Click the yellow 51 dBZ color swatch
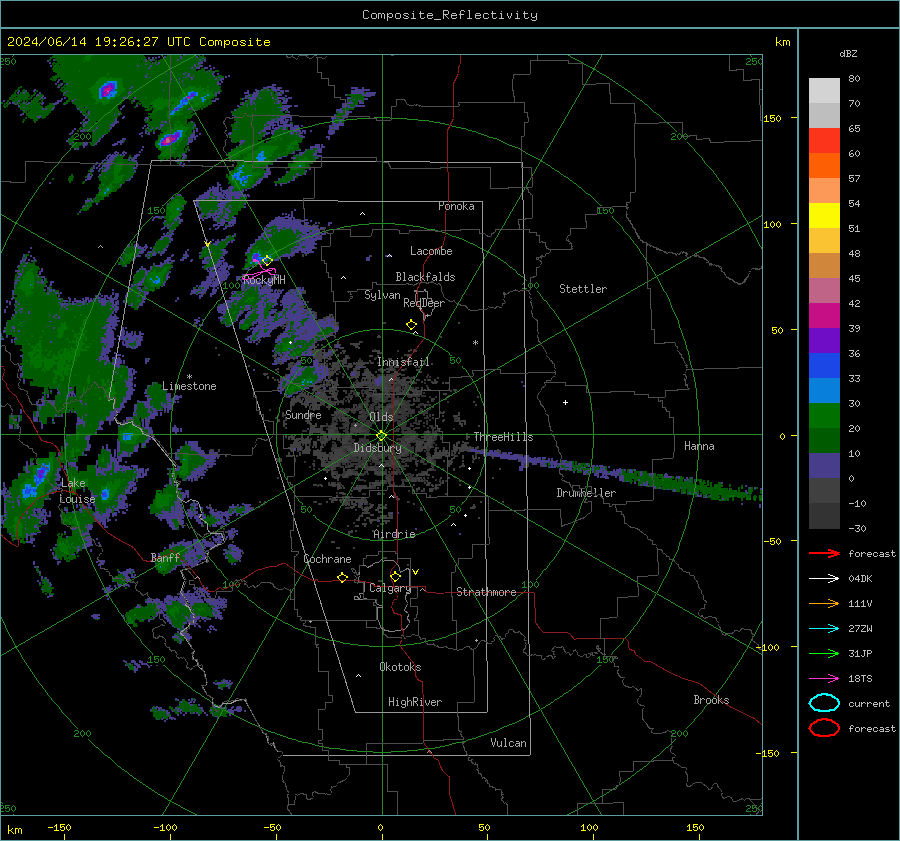The height and width of the screenshot is (841, 900). point(824,215)
